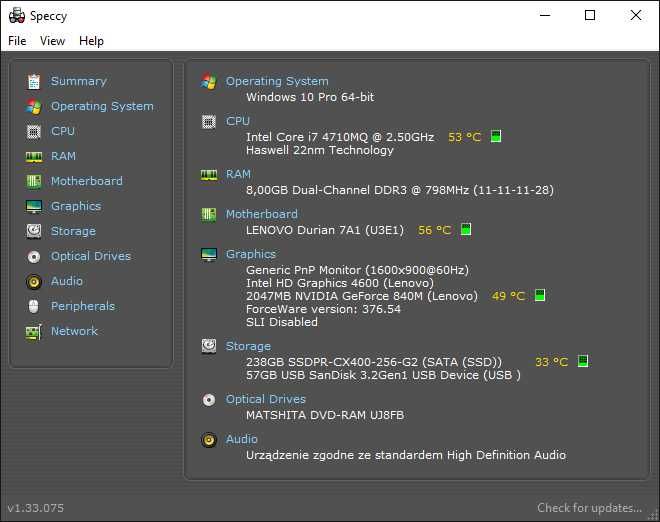Click the Peripherals mouse icon in sidebar
The height and width of the screenshot is (522, 660).
pyautogui.click(x=34, y=306)
